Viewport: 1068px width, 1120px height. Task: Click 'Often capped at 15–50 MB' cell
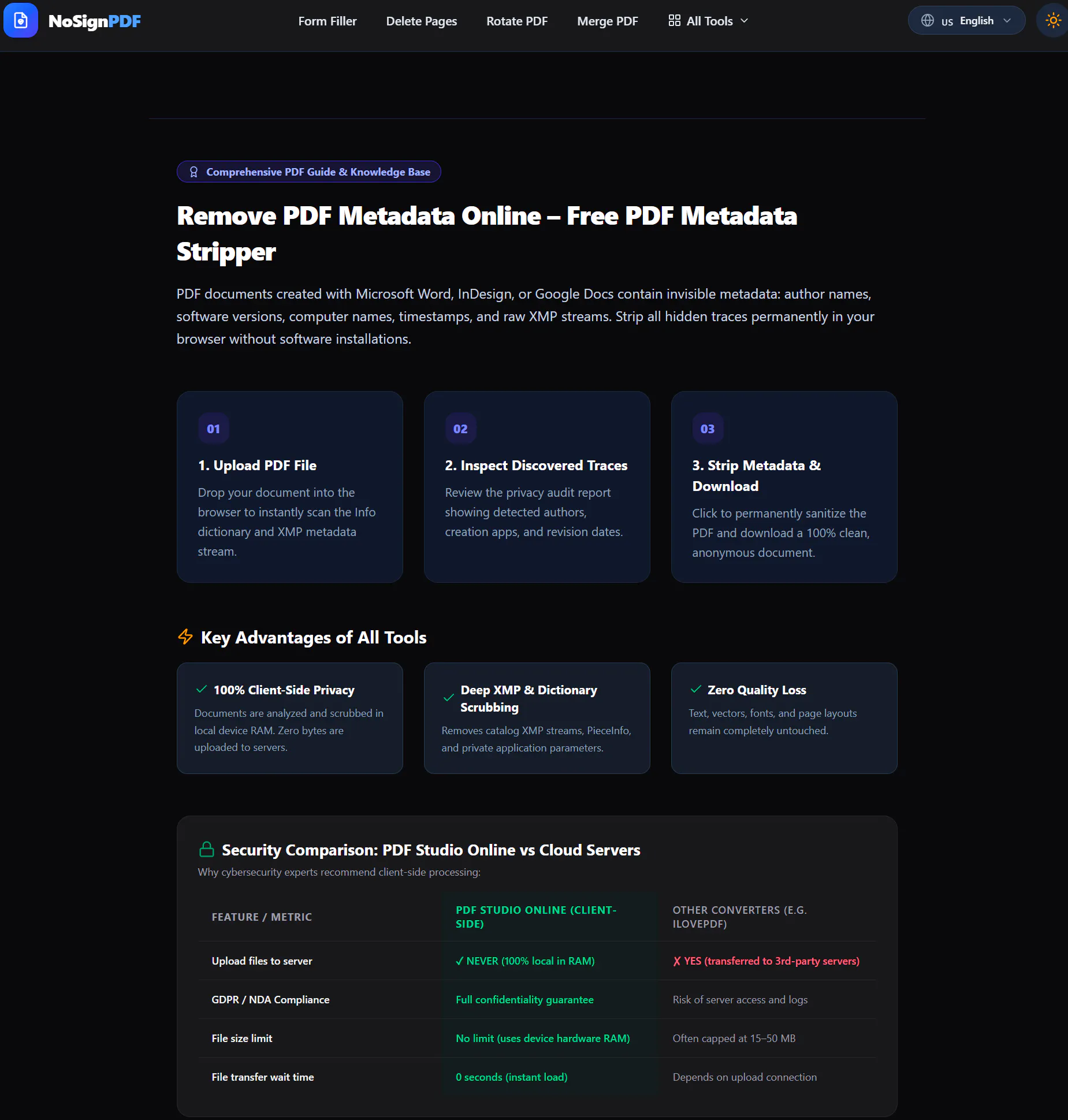coord(734,1039)
